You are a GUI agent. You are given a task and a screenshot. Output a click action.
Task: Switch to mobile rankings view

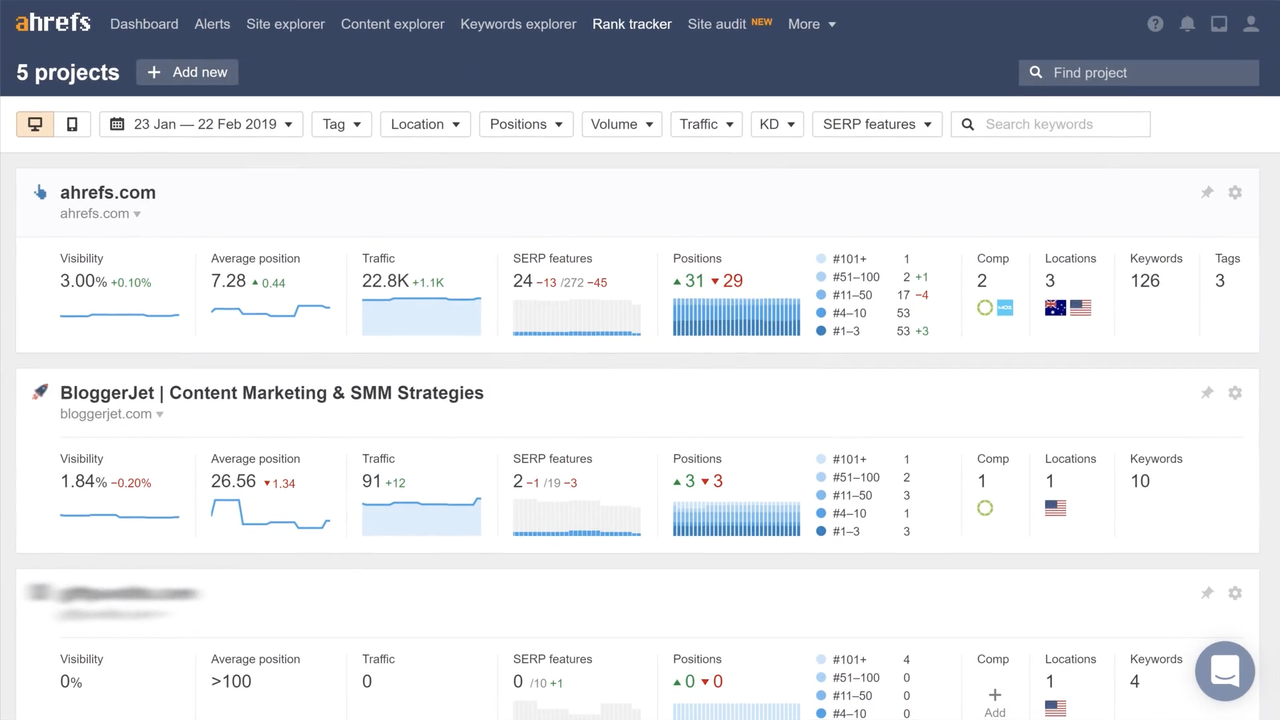point(72,124)
